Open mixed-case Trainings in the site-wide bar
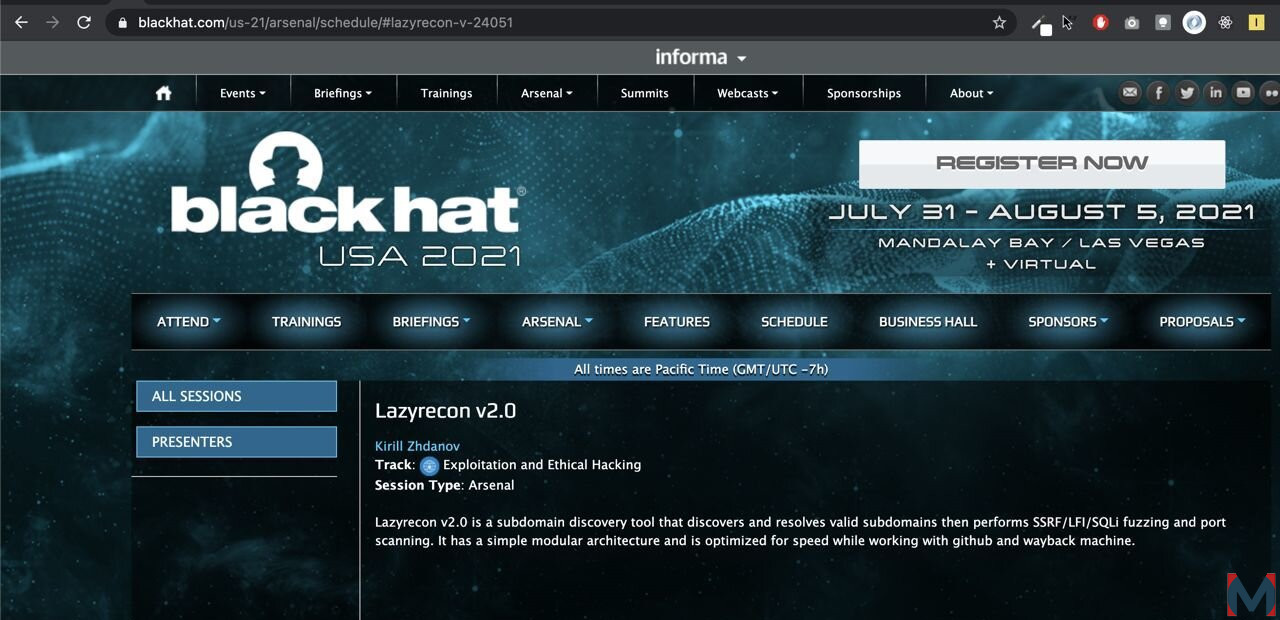 (x=446, y=93)
